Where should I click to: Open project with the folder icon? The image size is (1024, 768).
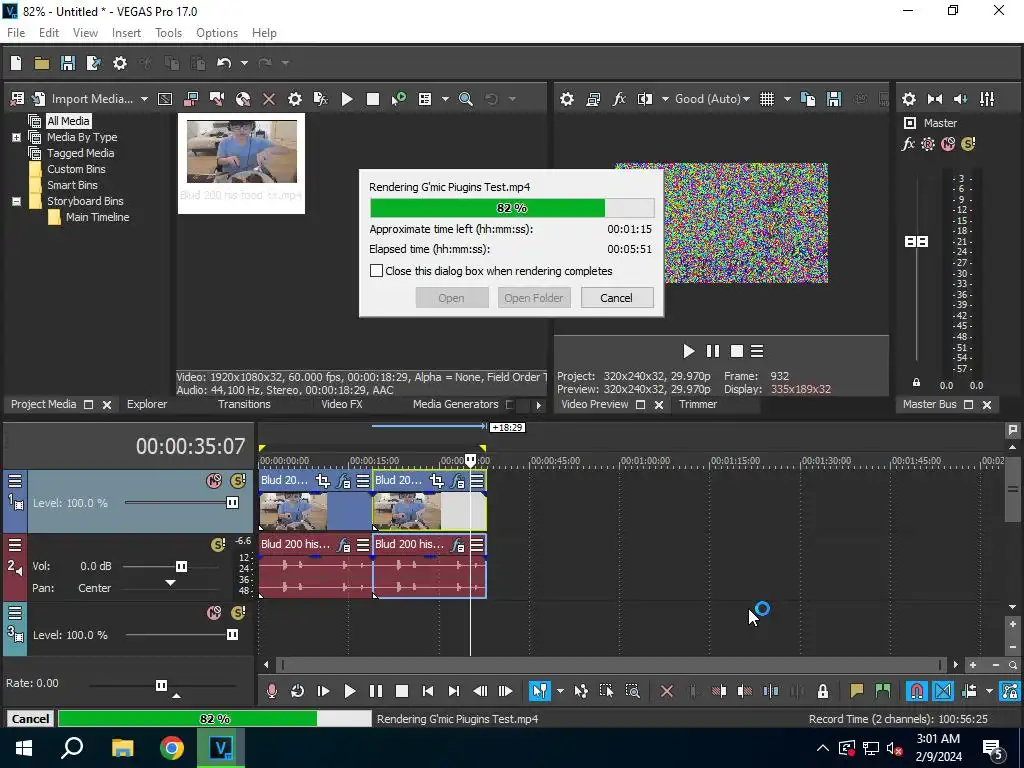pyautogui.click(x=42, y=63)
